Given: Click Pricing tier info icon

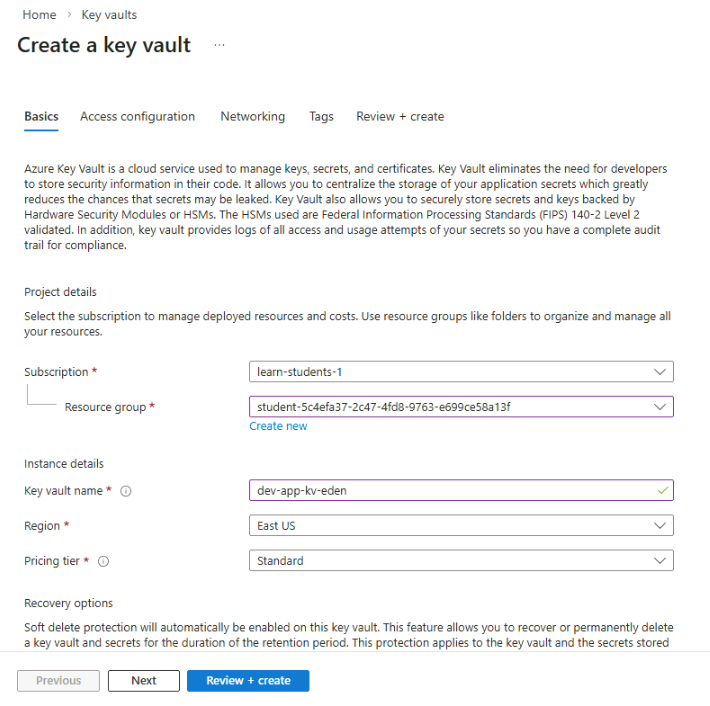Looking at the screenshot, I should click(x=104, y=562).
